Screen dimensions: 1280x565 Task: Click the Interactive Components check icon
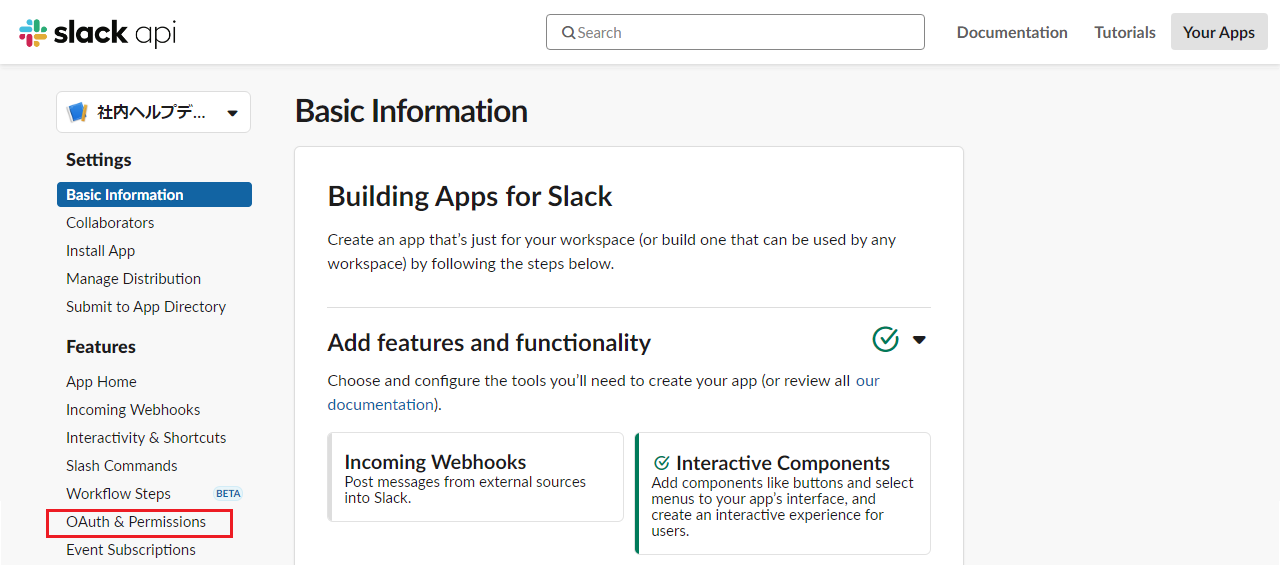click(x=661, y=463)
